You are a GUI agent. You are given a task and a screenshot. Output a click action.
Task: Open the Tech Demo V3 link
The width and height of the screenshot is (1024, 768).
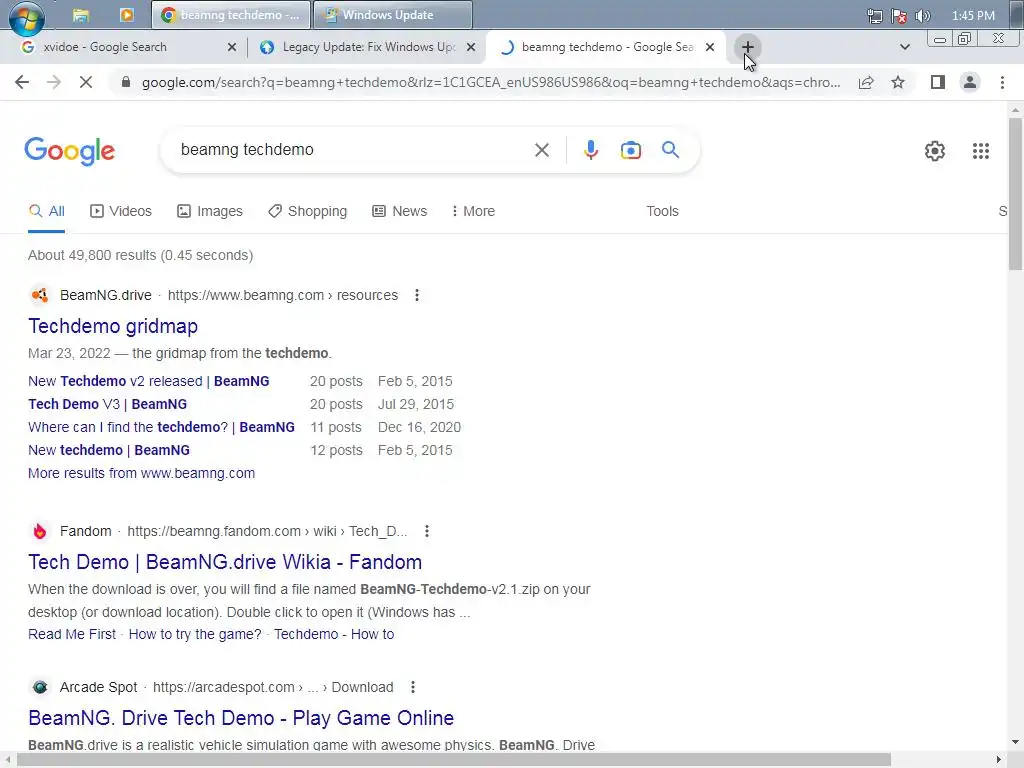point(107,404)
